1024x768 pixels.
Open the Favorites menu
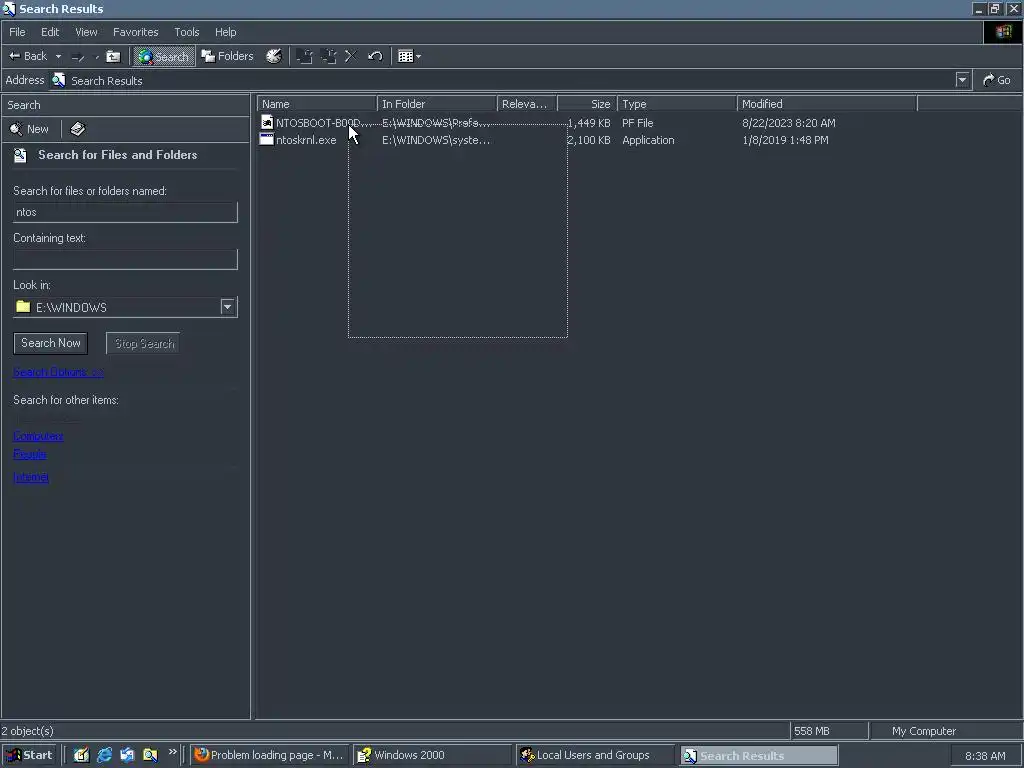click(135, 32)
